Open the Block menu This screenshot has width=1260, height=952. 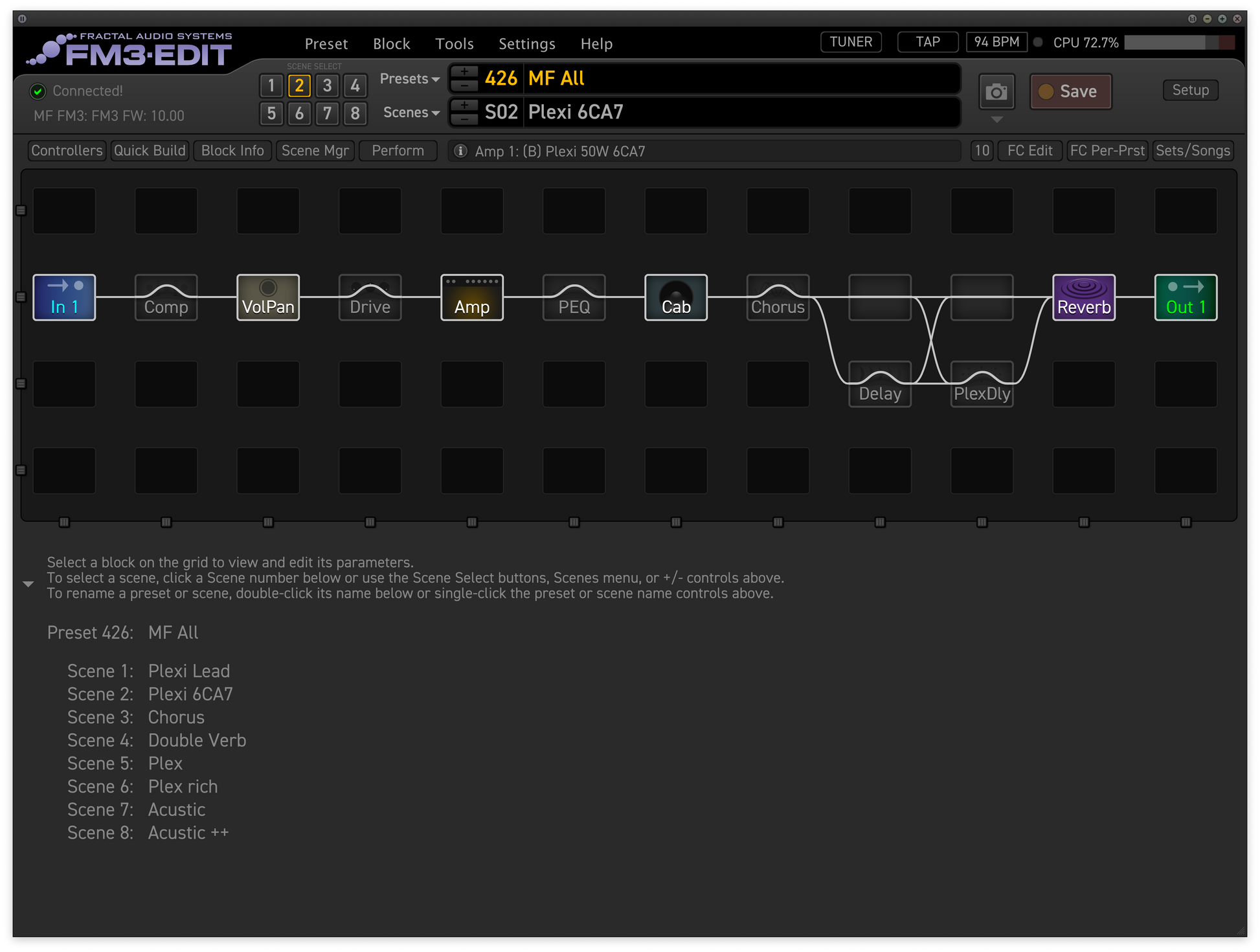[391, 44]
